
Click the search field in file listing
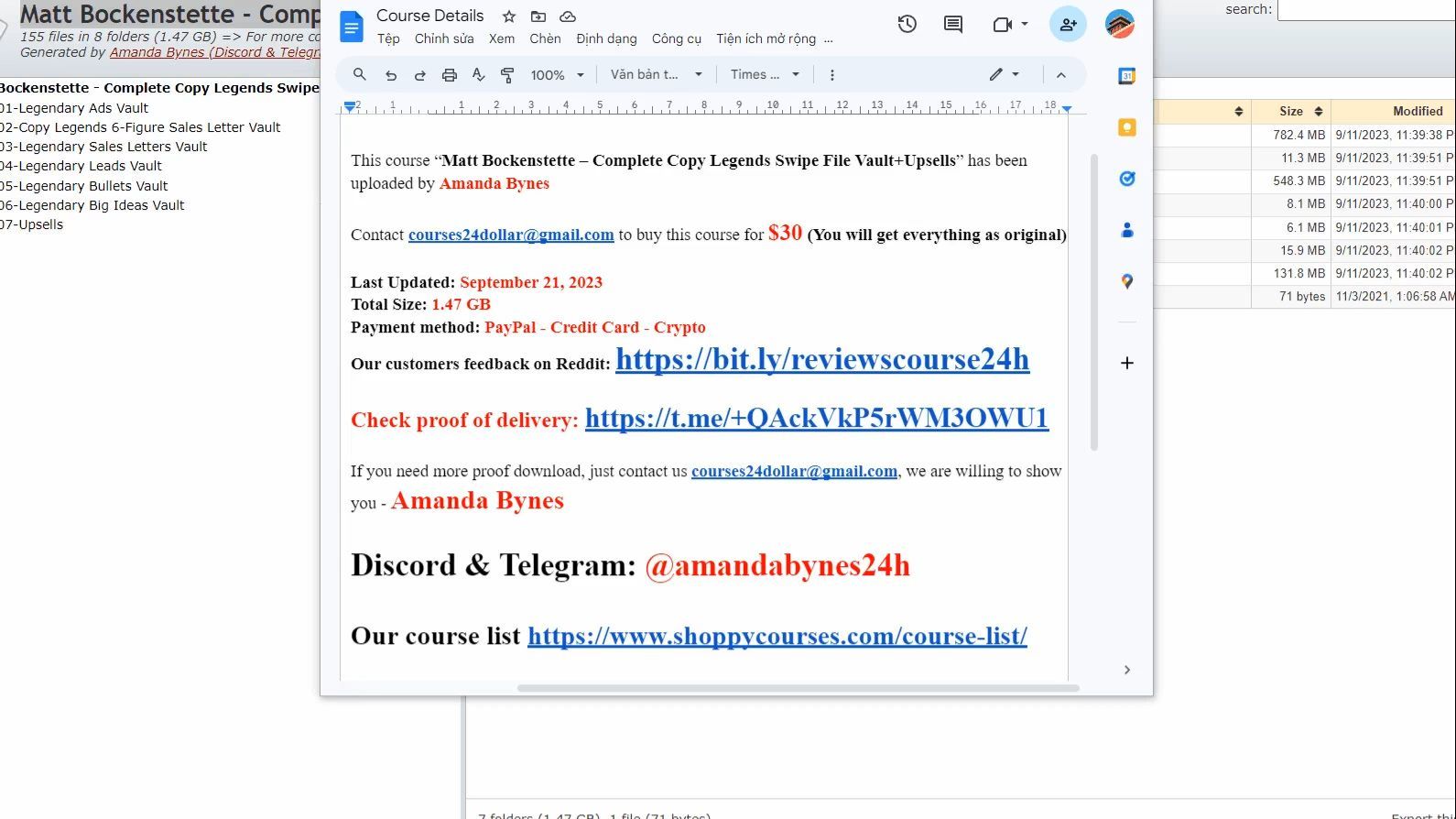click(1366, 10)
